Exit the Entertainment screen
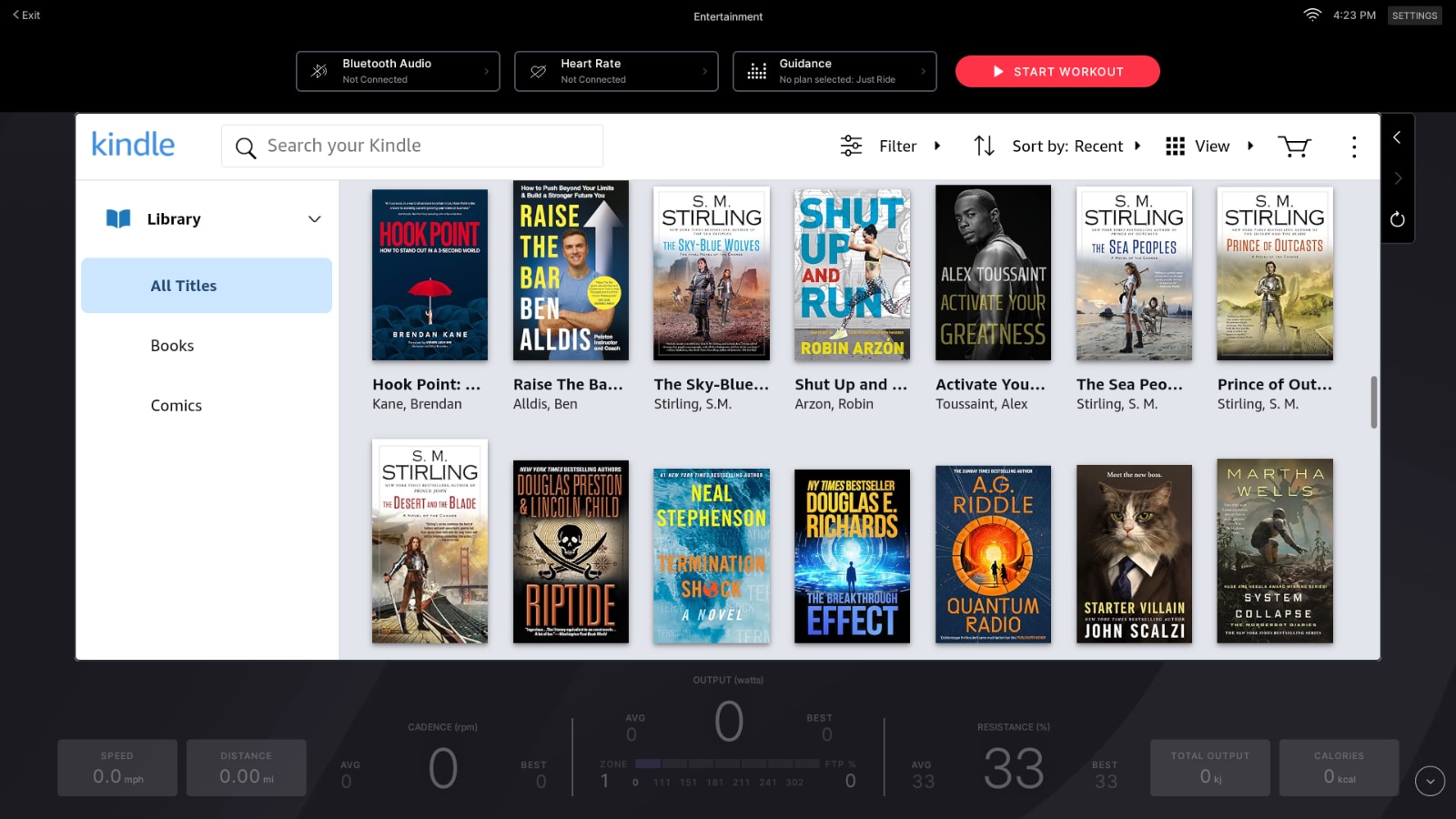The image size is (1456, 819). 26,15
